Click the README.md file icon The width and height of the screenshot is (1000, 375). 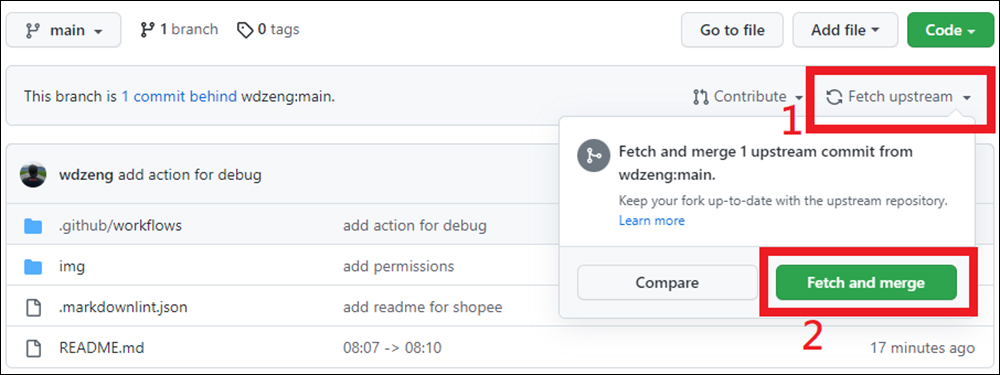click(x=33, y=348)
